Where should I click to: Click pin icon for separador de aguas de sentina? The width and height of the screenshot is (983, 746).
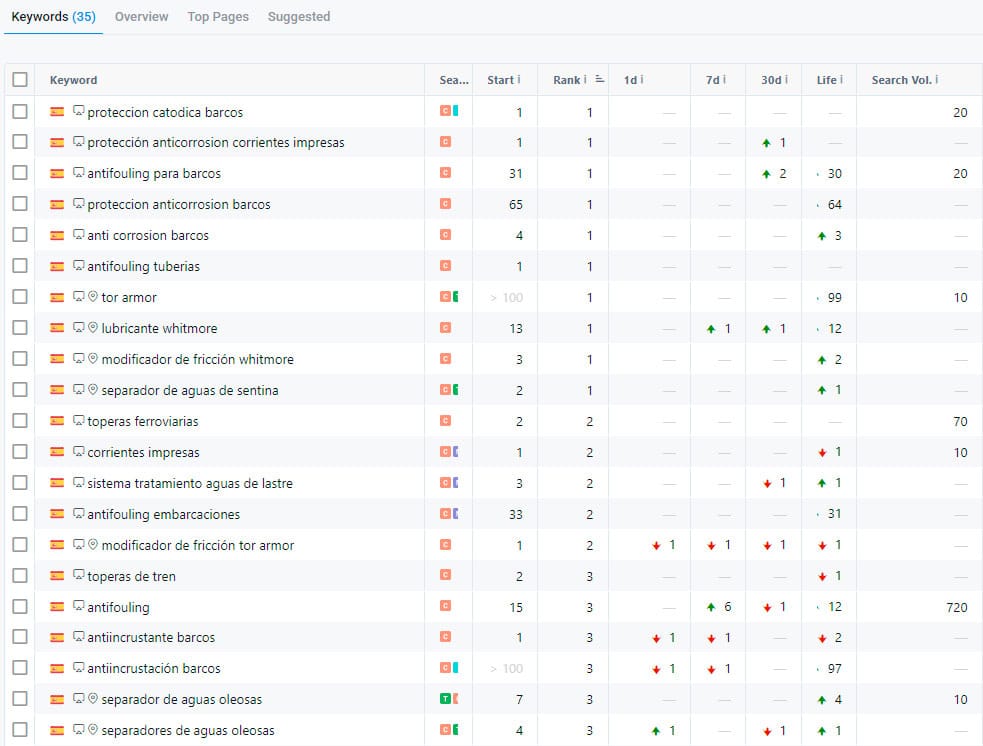pyautogui.click(x=93, y=389)
